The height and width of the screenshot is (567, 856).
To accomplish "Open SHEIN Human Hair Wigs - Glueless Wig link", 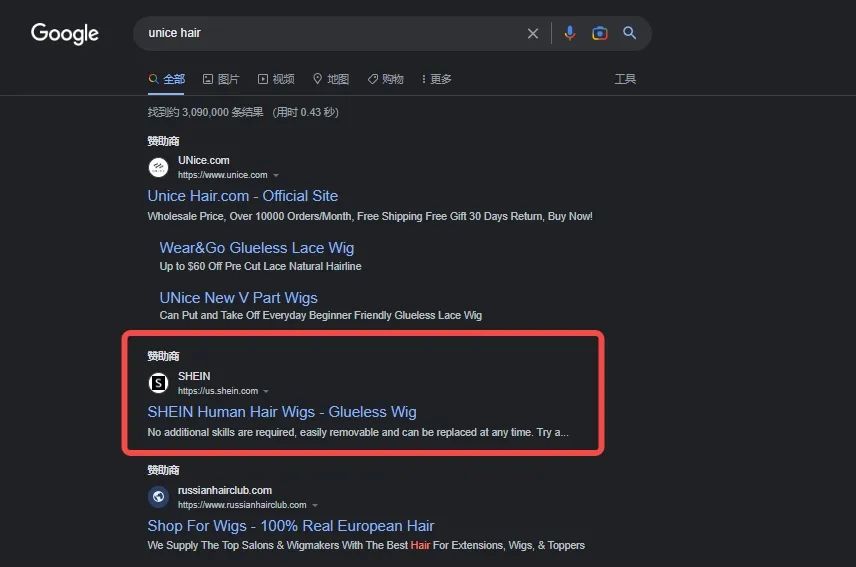I will pos(282,412).
